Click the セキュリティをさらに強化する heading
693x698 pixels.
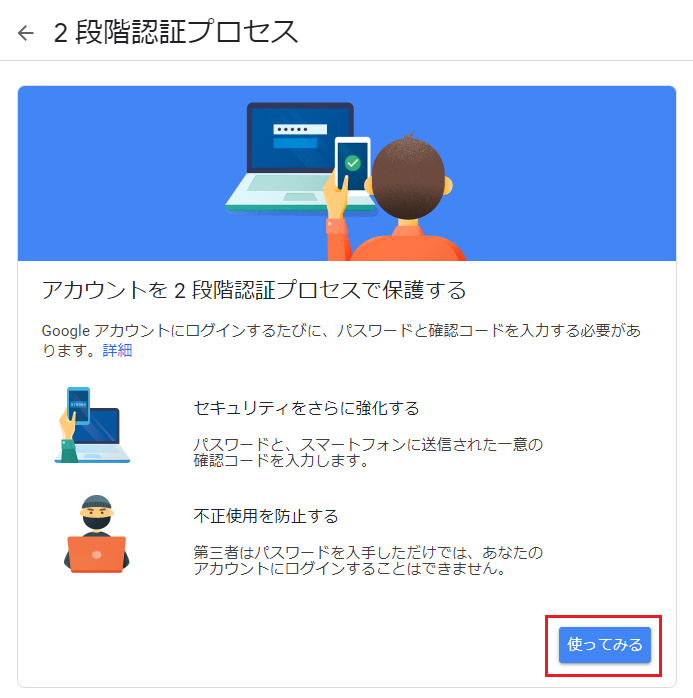[306, 408]
